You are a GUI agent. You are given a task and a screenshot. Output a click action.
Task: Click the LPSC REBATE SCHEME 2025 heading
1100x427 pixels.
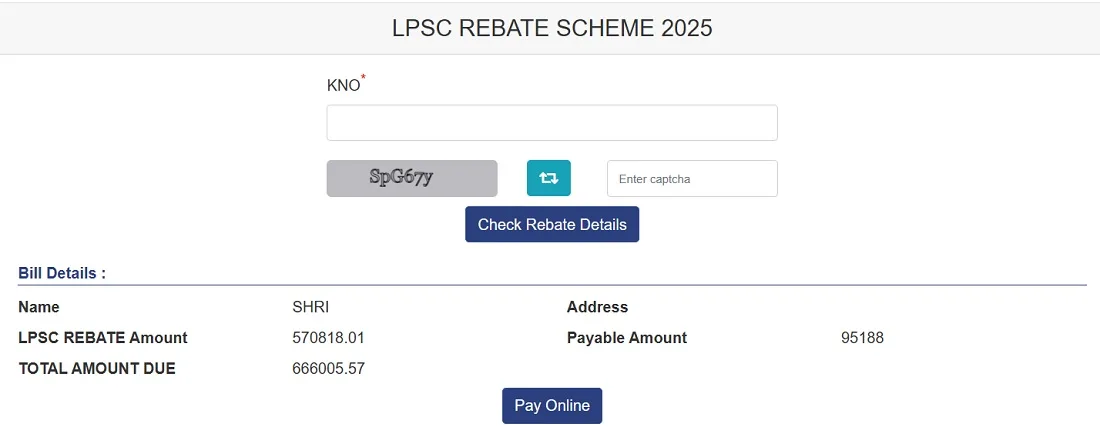(x=552, y=28)
